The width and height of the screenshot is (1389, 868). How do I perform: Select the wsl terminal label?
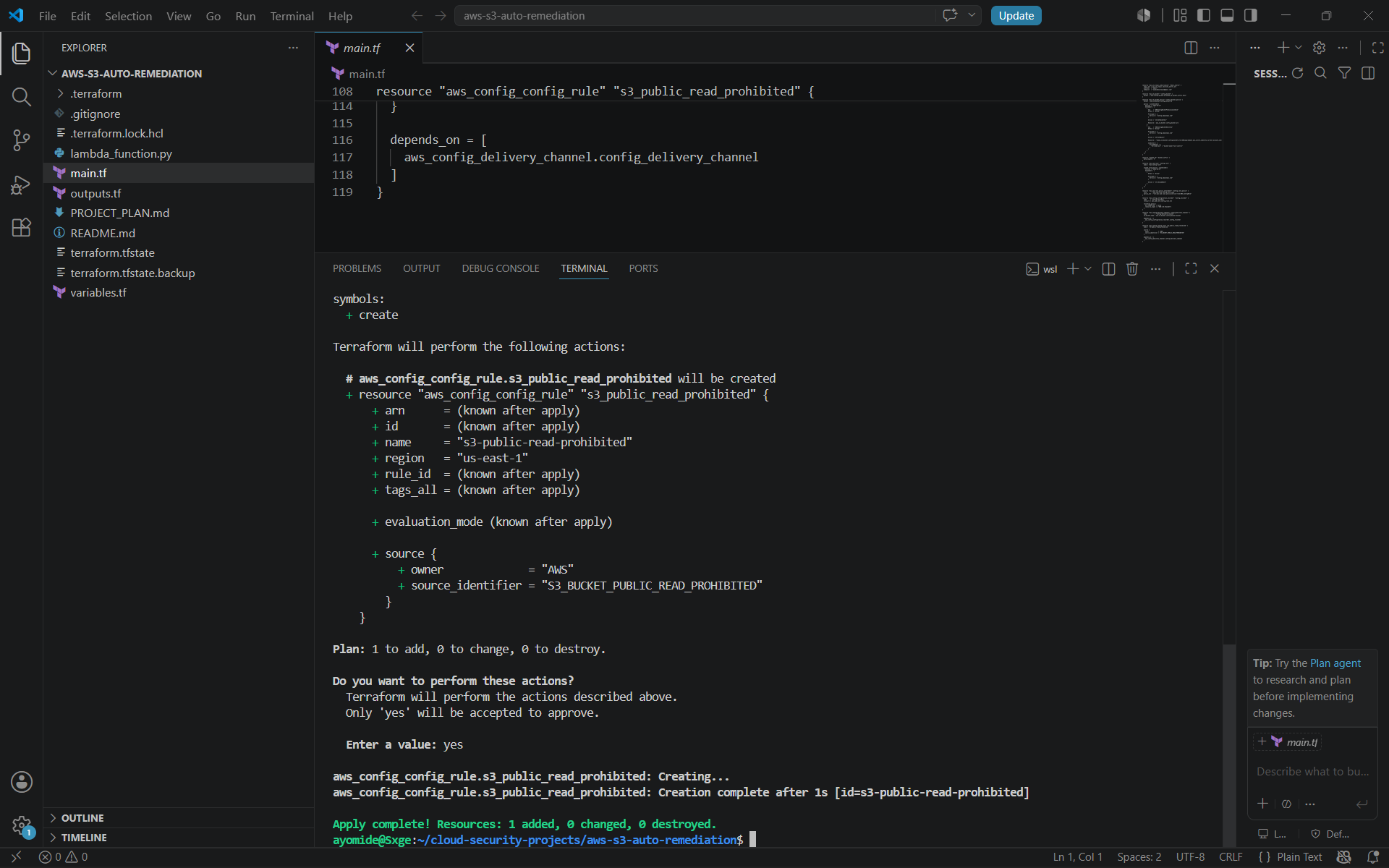tap(1042, 269)
